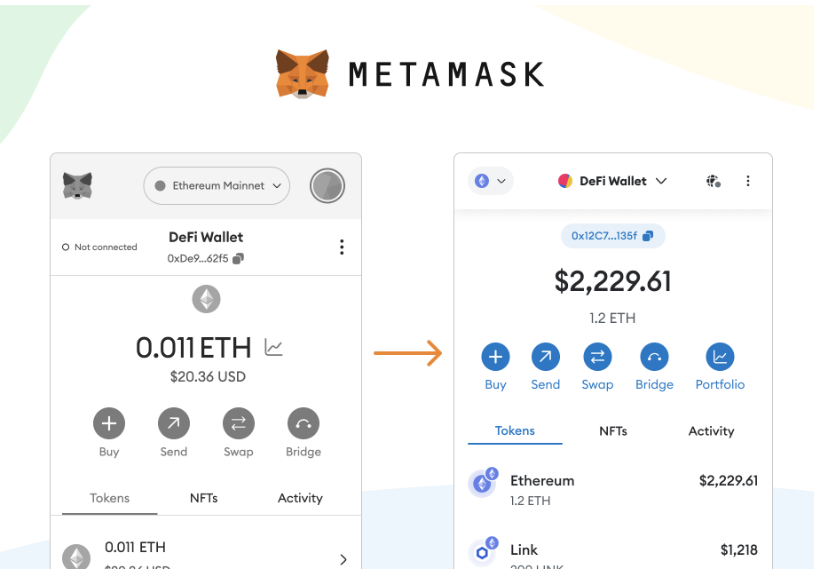814x572 pixels.
Task: Switch to NFTs tab in new wallet
Action: coord(613,431)
